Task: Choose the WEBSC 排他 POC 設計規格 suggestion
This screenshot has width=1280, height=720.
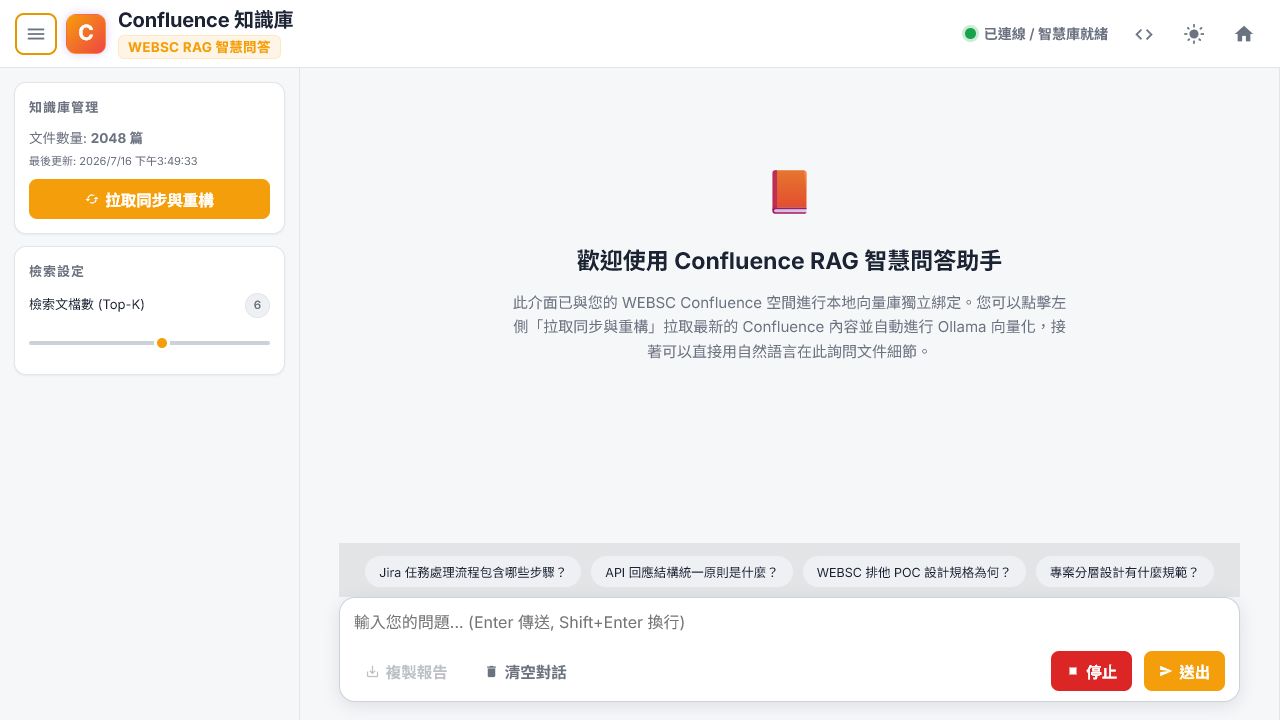Action: [914, 573]
